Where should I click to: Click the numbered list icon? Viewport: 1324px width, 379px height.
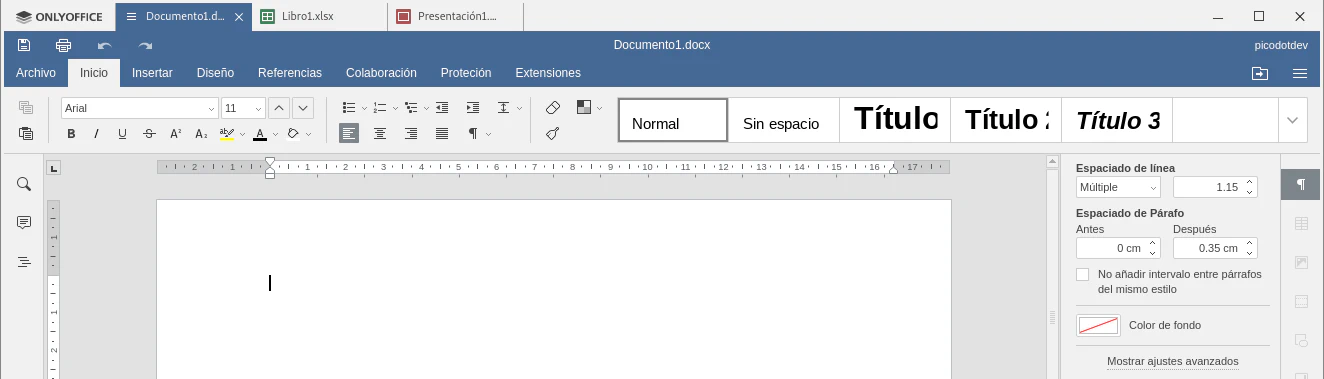(380, 107)
